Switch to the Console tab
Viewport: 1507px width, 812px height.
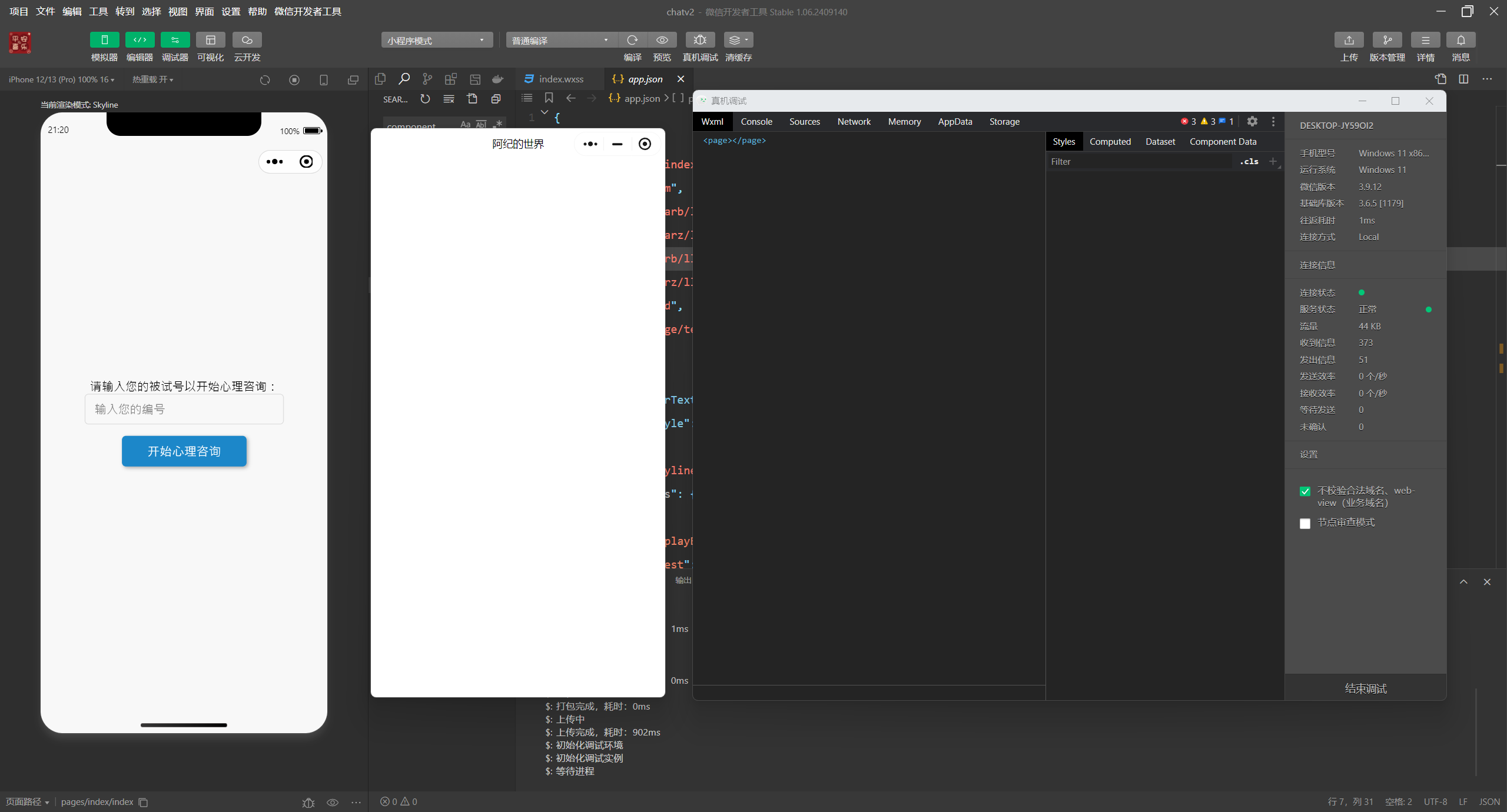[x=756, y=122]
